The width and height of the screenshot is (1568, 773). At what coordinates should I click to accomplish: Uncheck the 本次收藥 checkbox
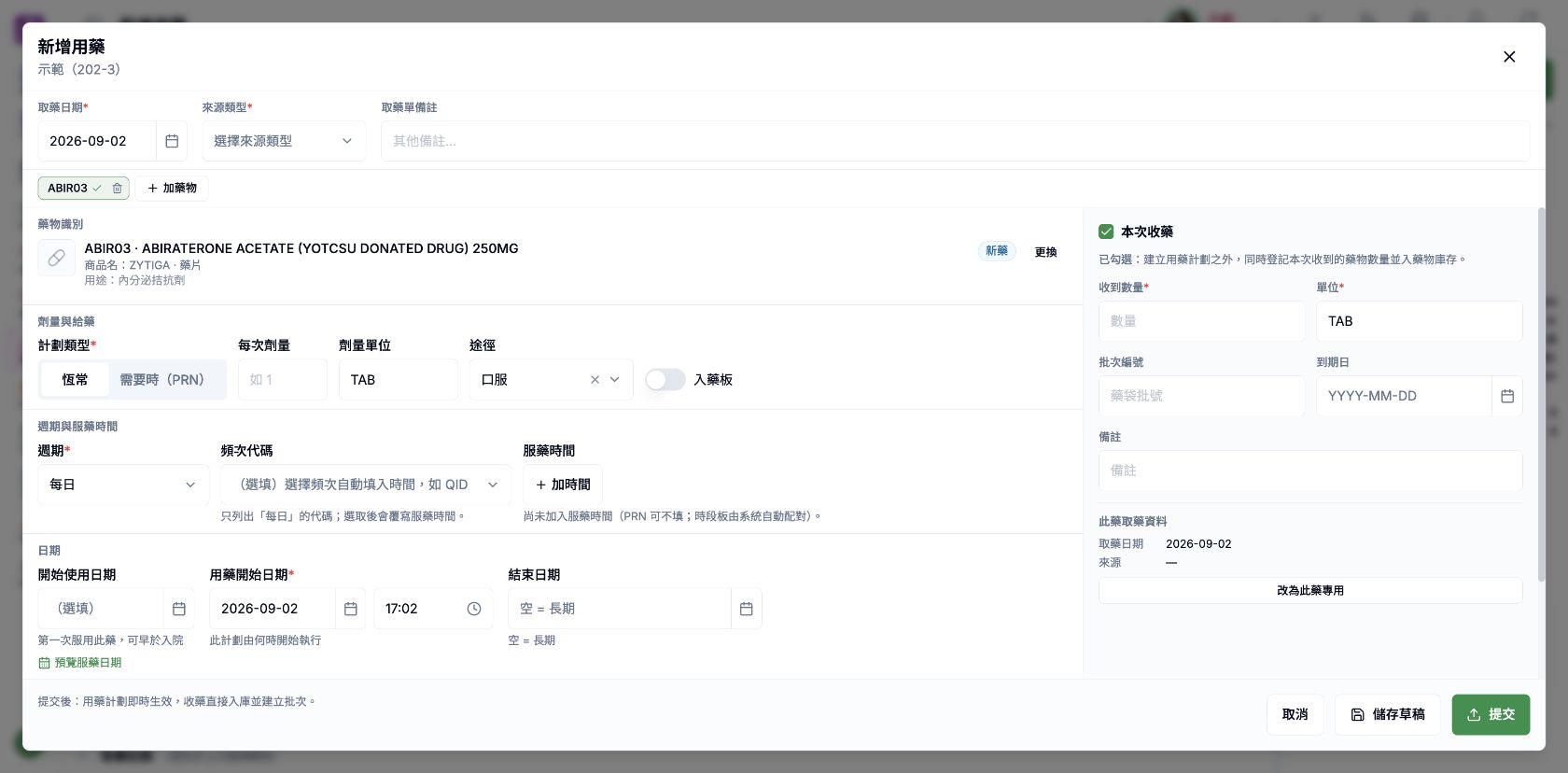[1106, 232]
